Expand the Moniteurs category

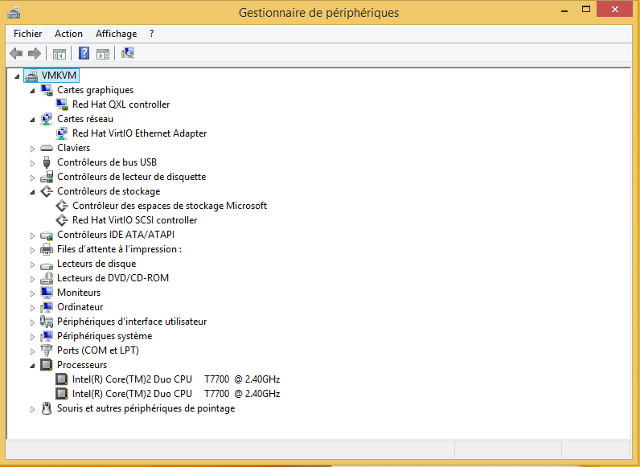[33, 294]
